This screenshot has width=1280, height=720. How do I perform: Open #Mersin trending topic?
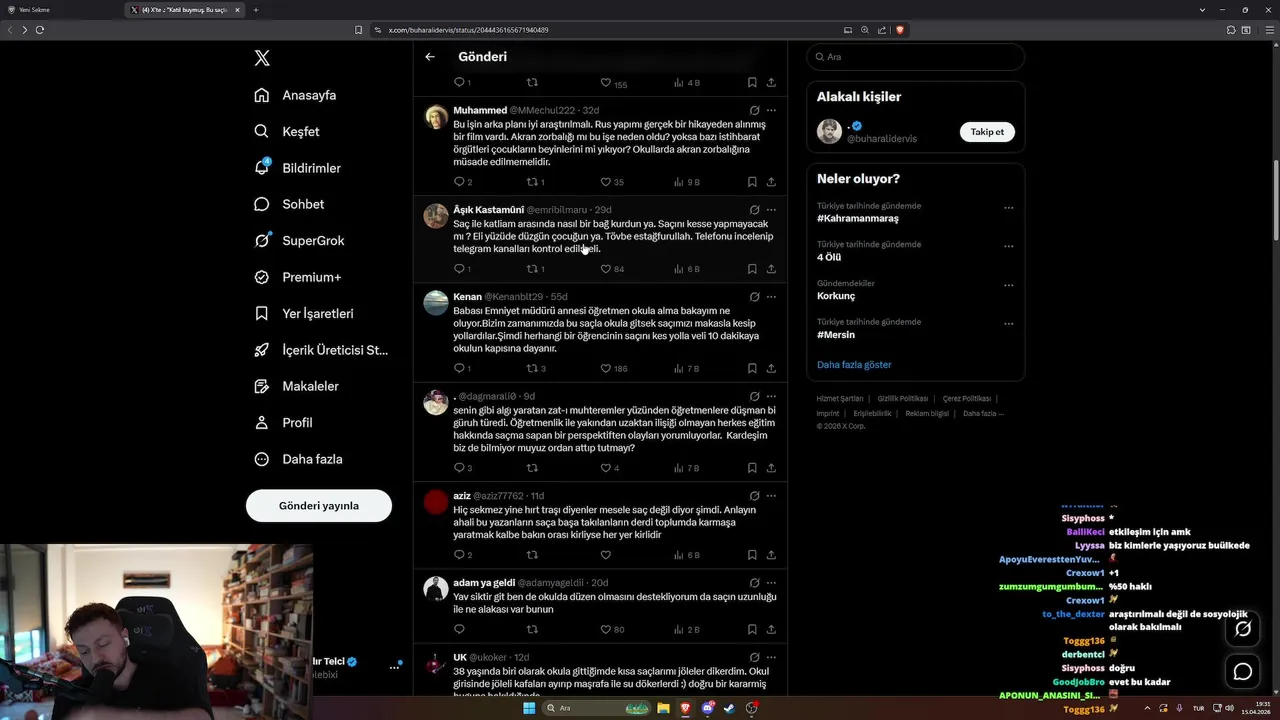tap(836, 335)
